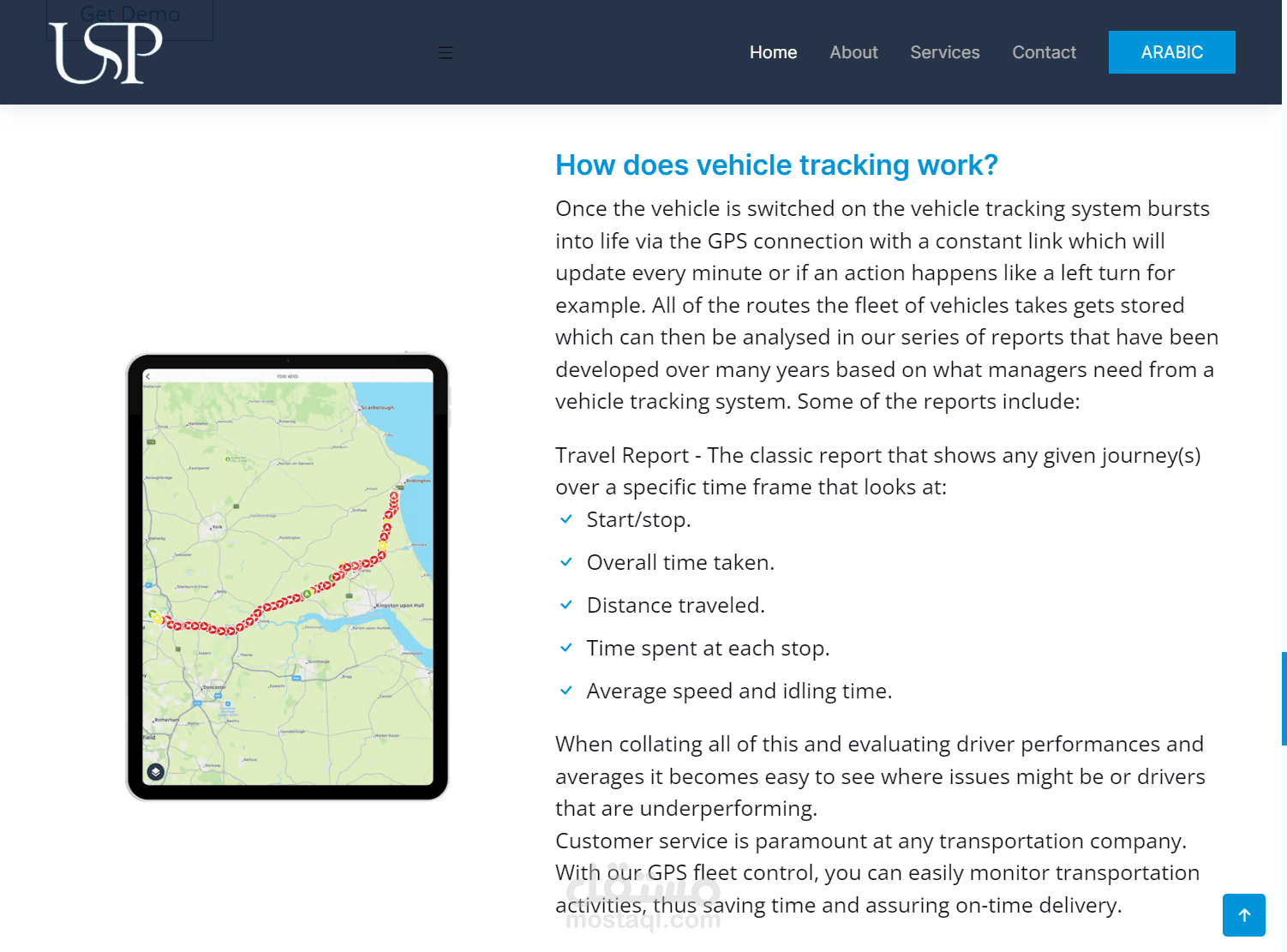
Task: Open the Services menu item
Action: coord(944,52)
